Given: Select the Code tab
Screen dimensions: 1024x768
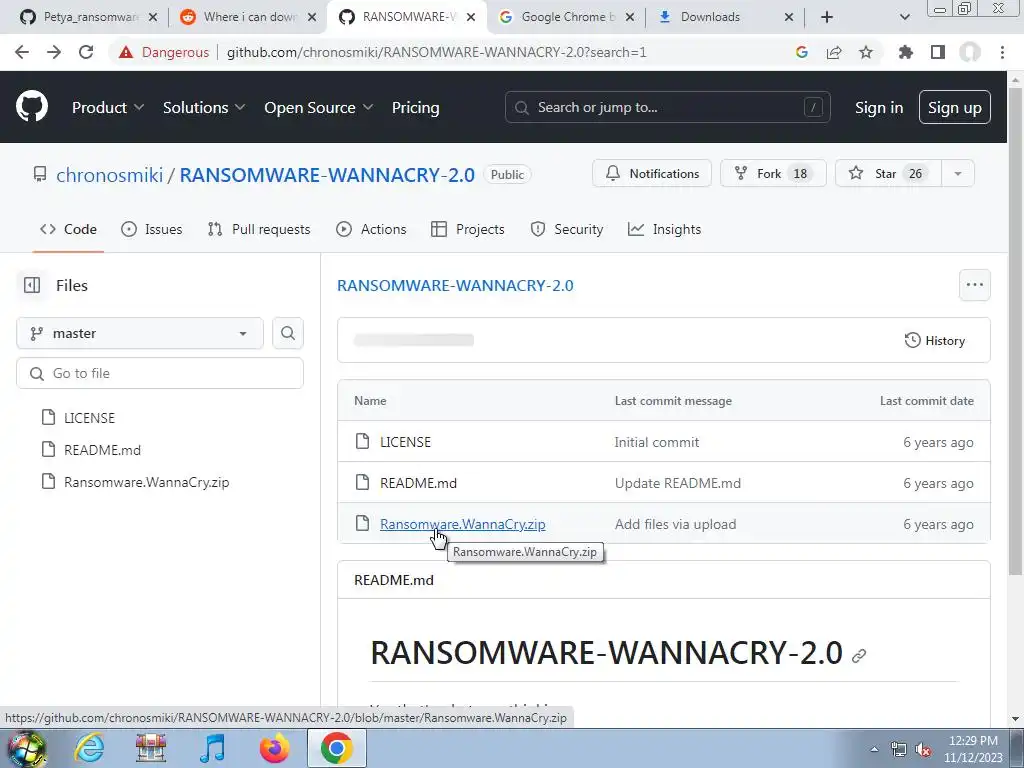Looking at the screenshot, I should (x=68, y=229).
